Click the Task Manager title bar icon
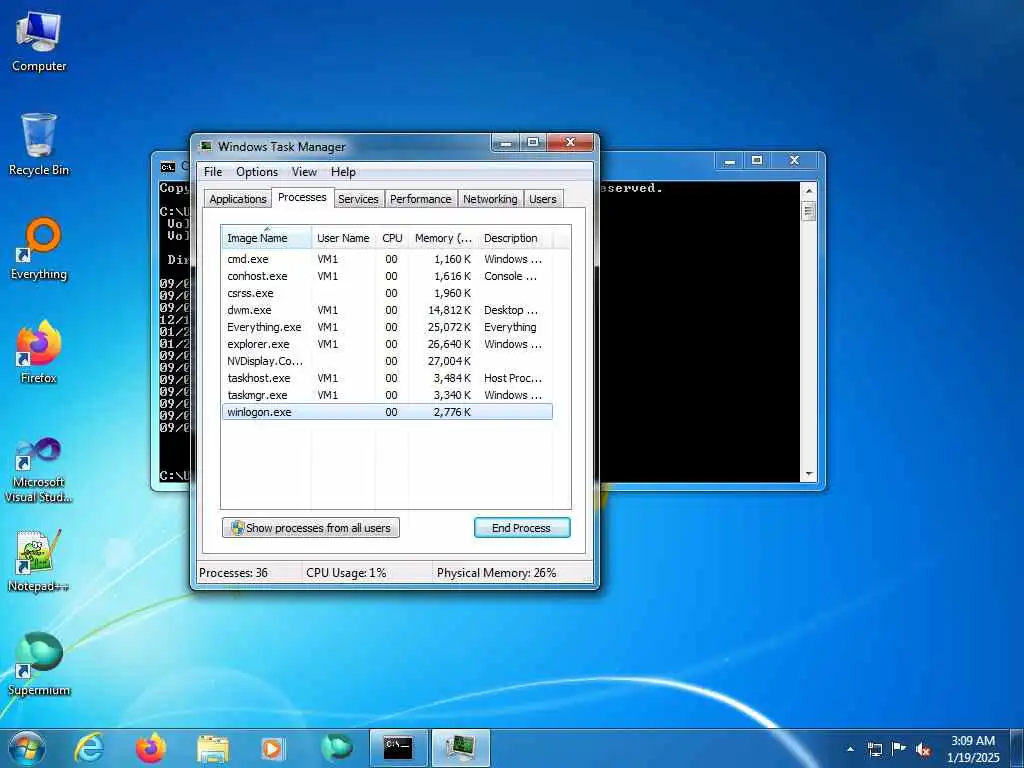The height and width of the screenshot is (768, 1024). pos(206,146)
